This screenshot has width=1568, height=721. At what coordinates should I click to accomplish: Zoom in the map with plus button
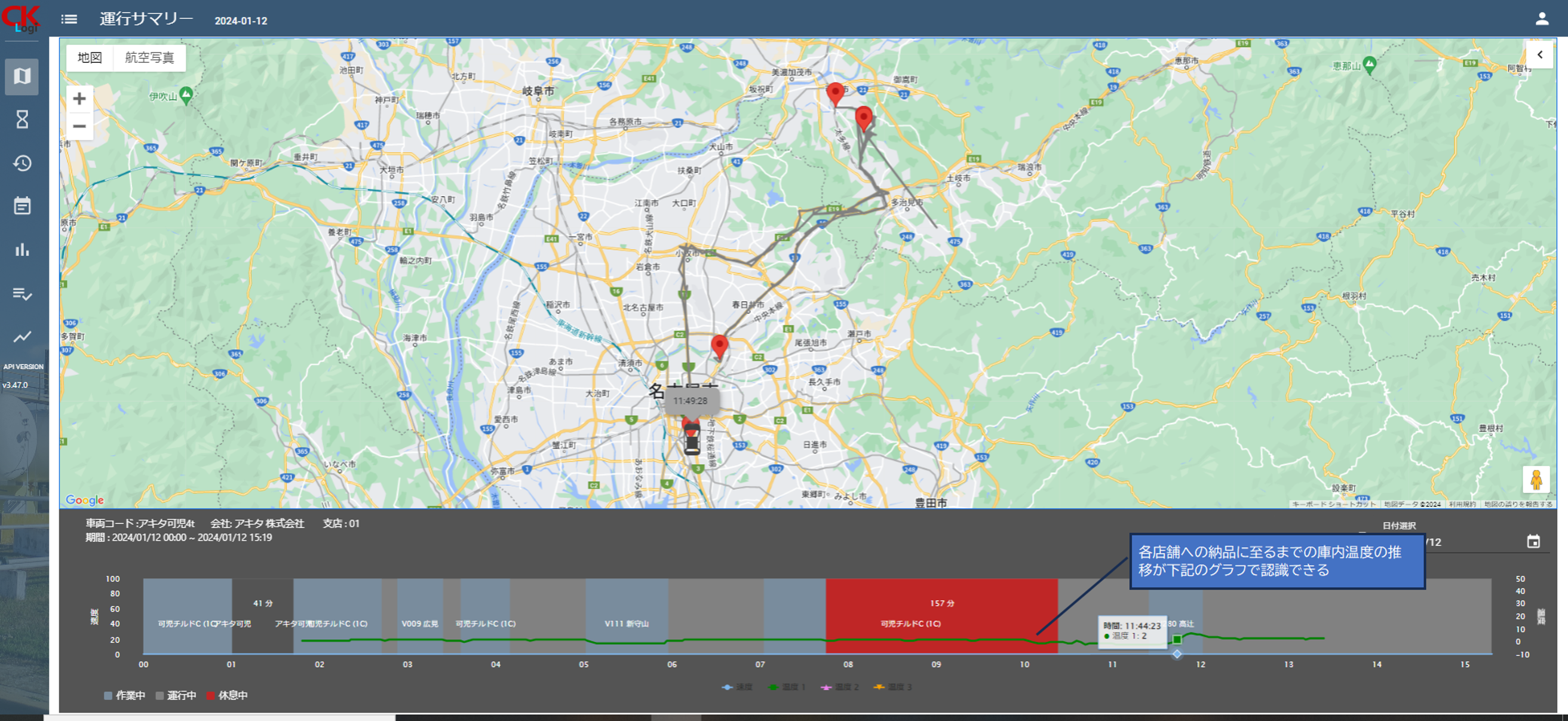[x=79, y=99]
